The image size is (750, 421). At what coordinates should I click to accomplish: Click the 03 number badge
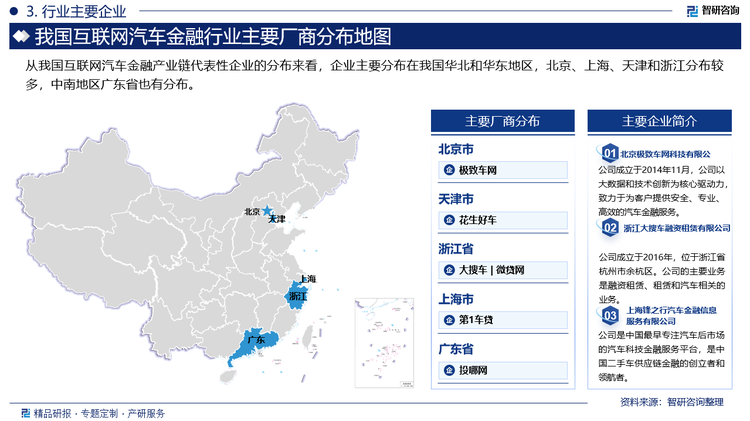pyautogui.click(x=609, y=315)
